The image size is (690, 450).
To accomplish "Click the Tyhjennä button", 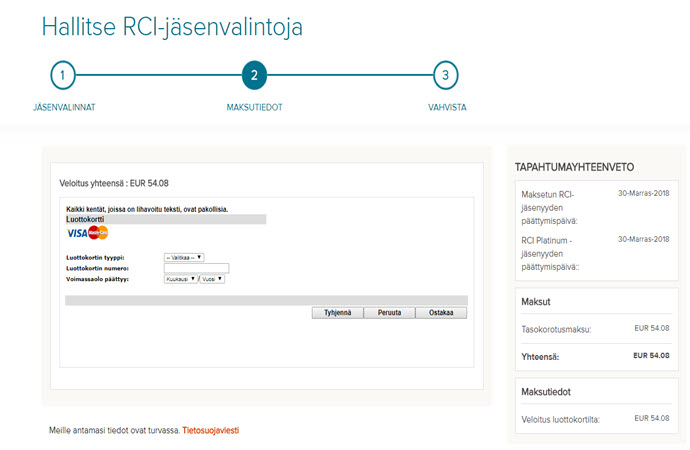I will 338,312.
